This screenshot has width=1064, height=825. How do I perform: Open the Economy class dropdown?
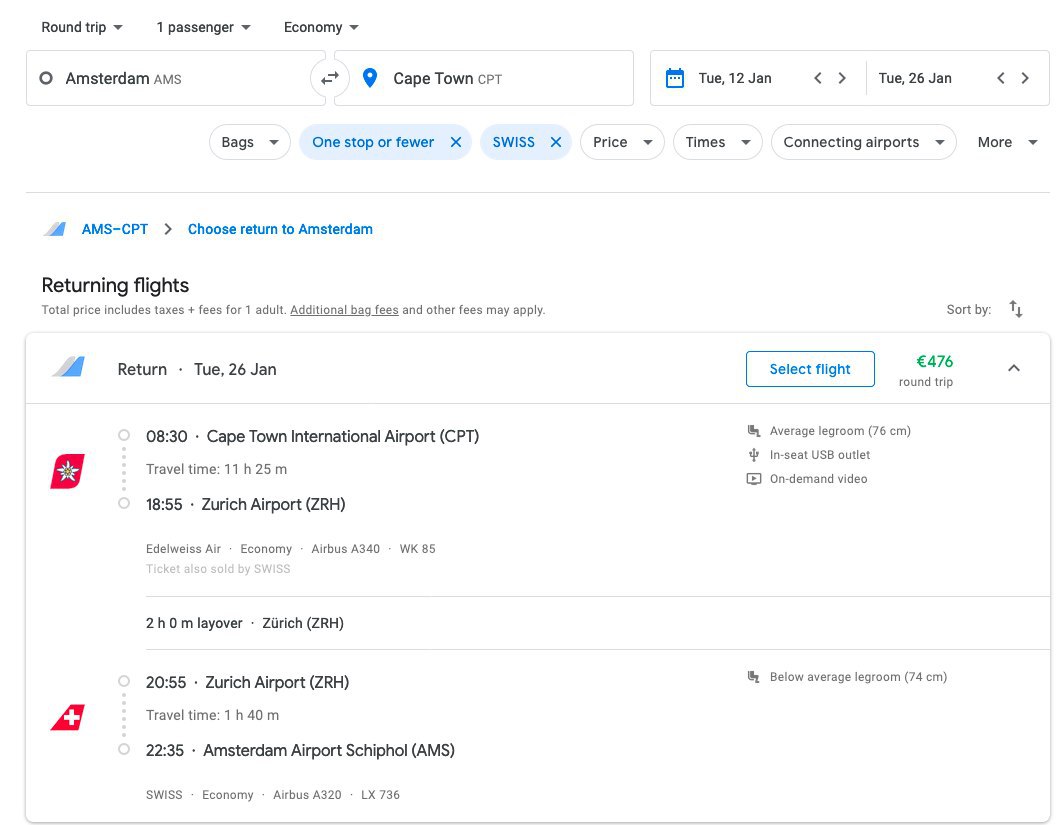pyautogui.click(x=321, y=27)
